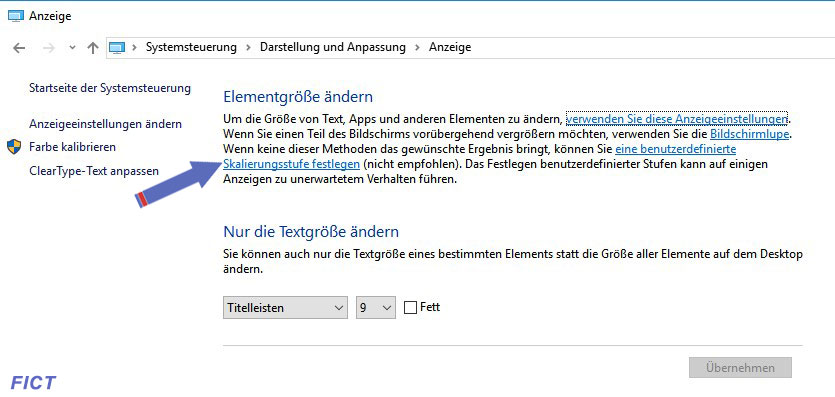835x397 pixels.
Task: Open the recent locations chevron dropdown
Action: 73,48
